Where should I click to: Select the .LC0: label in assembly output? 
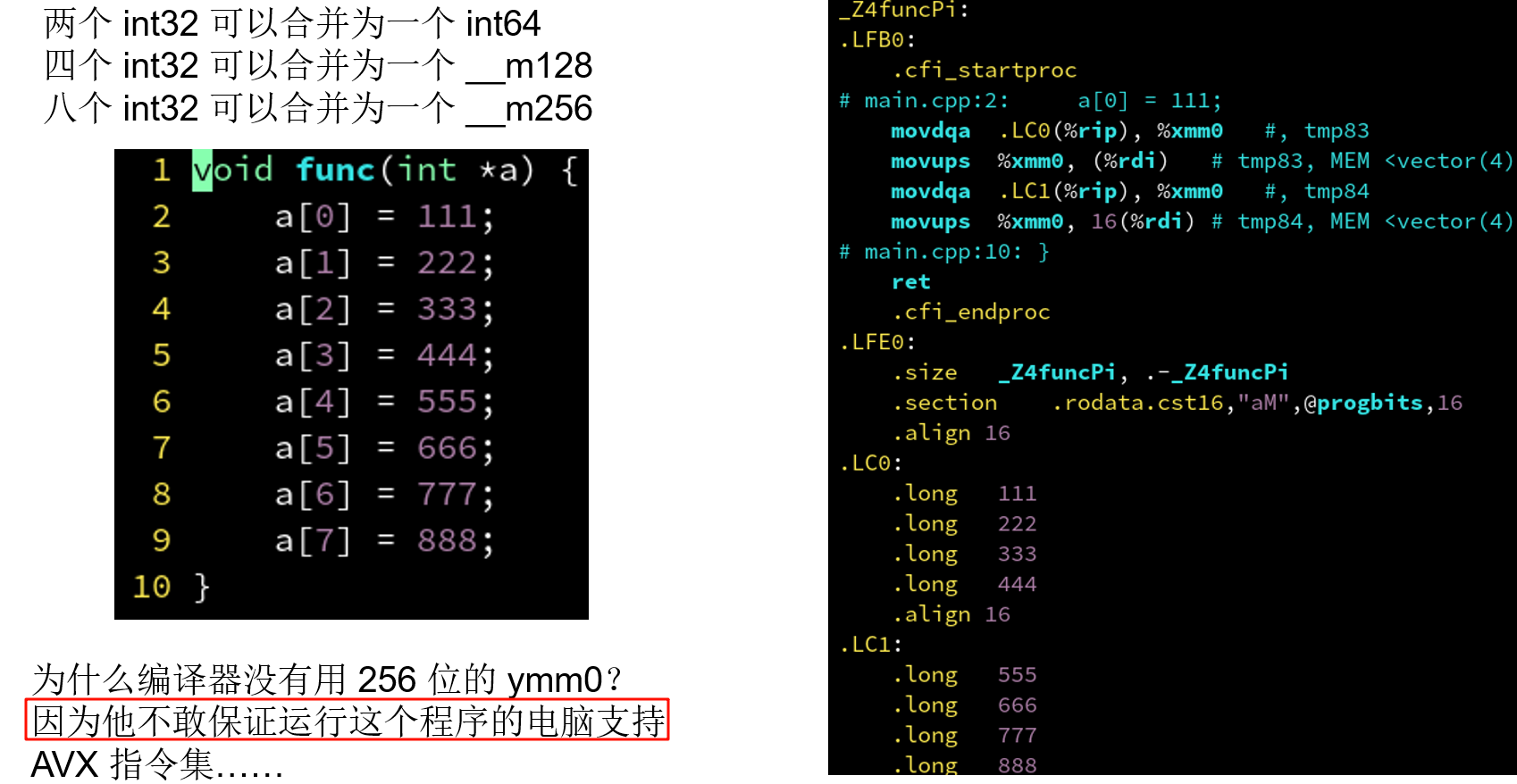point(871,463)
